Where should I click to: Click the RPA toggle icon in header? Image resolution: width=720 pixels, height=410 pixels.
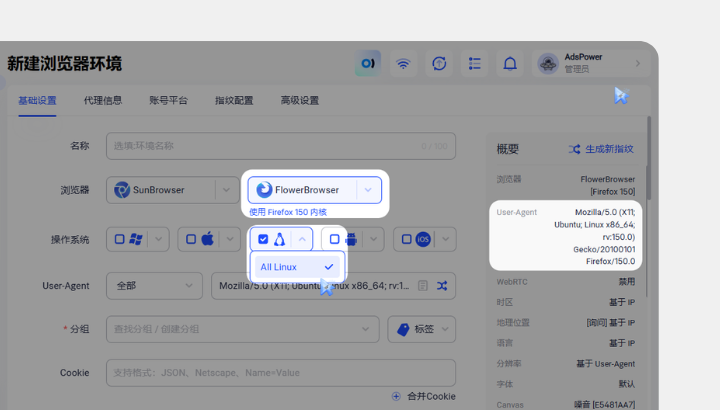[368, 63]
